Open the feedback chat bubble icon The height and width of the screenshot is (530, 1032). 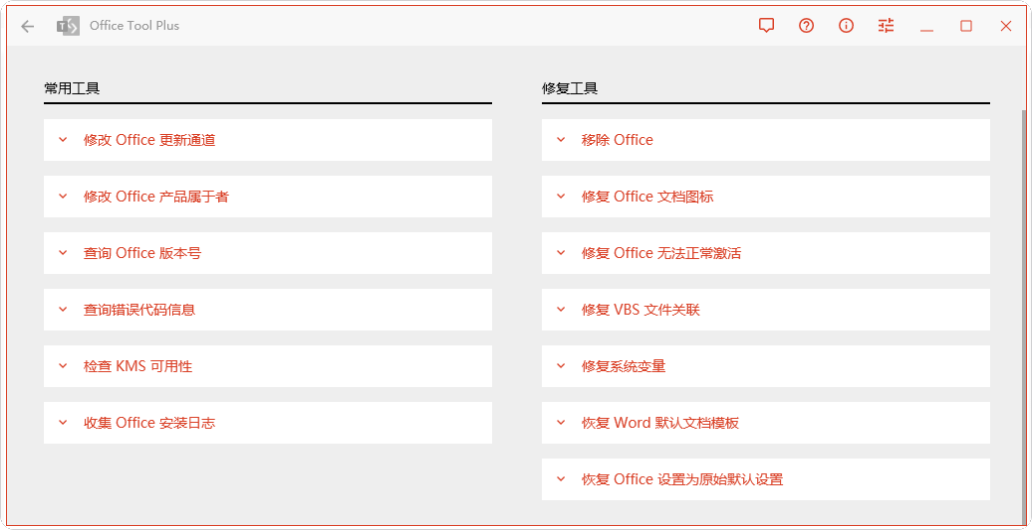(766, 26)
